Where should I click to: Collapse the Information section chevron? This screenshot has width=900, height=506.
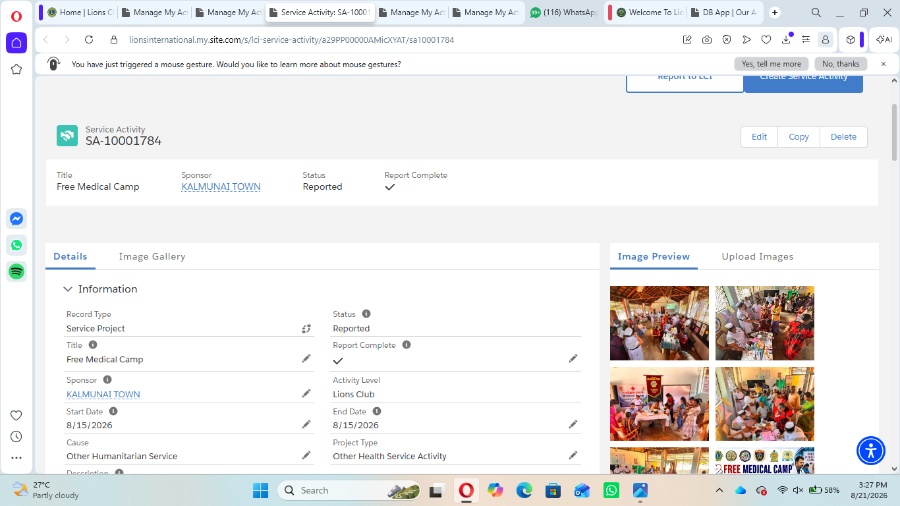pos(68,289)
